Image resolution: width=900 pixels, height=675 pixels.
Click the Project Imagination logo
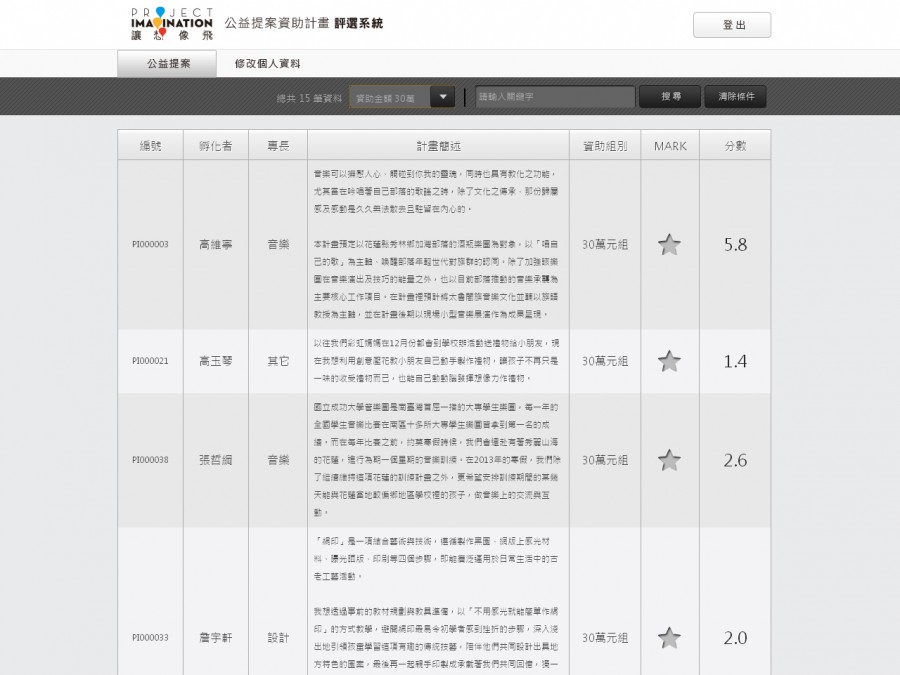[x=169, y=22]
